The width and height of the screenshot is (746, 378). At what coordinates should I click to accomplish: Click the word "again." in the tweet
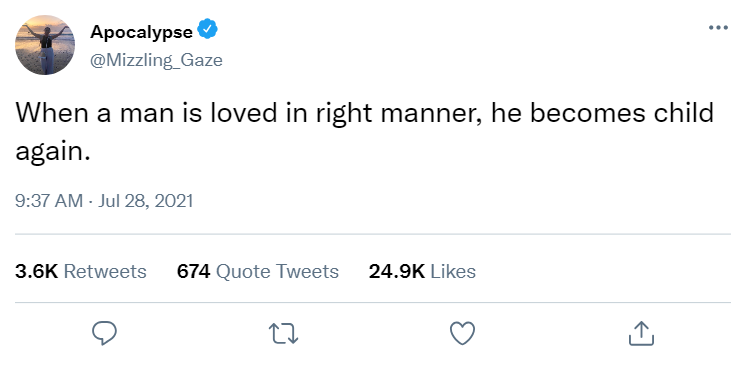point(53,153)
